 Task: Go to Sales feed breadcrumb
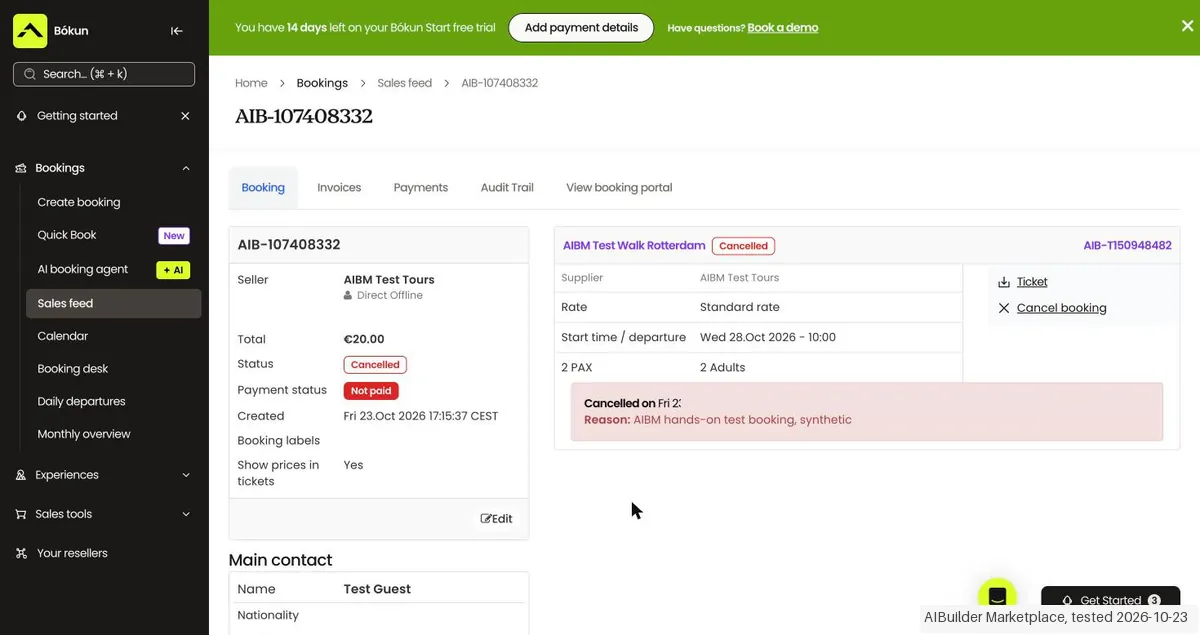(x=405, y=83)
